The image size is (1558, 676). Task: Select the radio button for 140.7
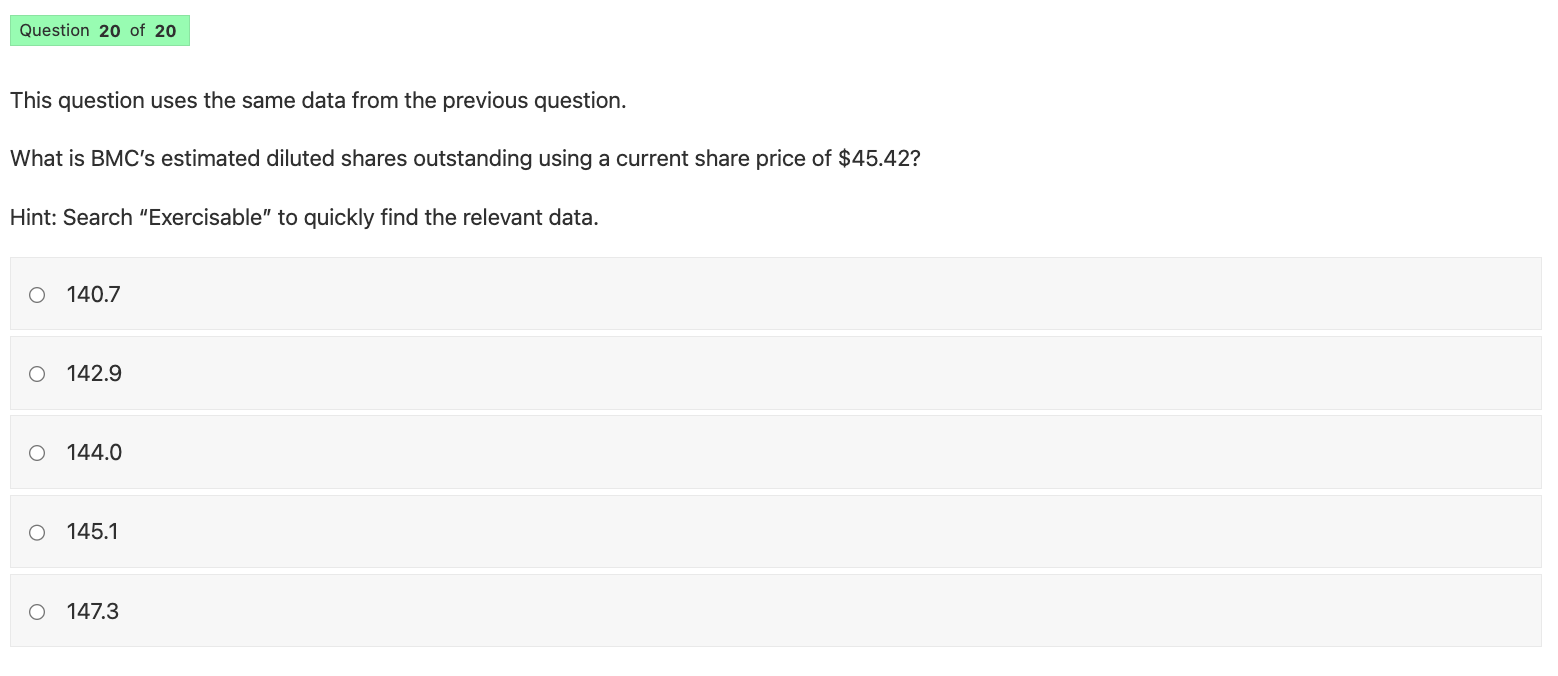pos(37,294)
